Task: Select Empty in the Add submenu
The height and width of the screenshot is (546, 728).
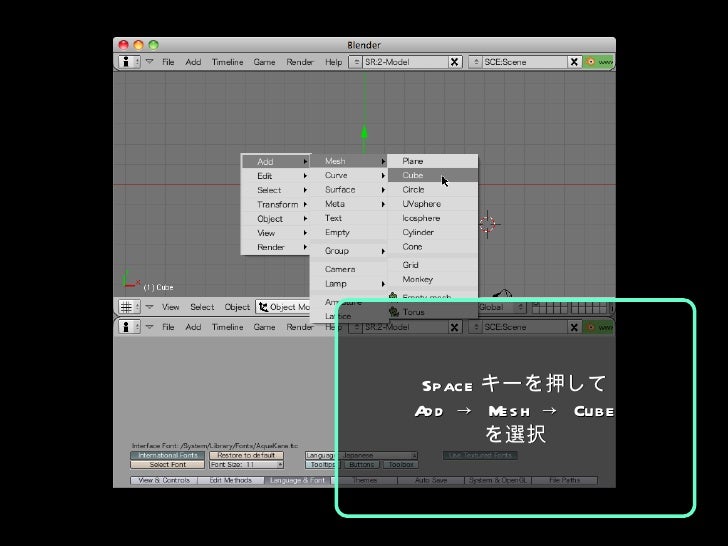Action: tap(349, 232)
